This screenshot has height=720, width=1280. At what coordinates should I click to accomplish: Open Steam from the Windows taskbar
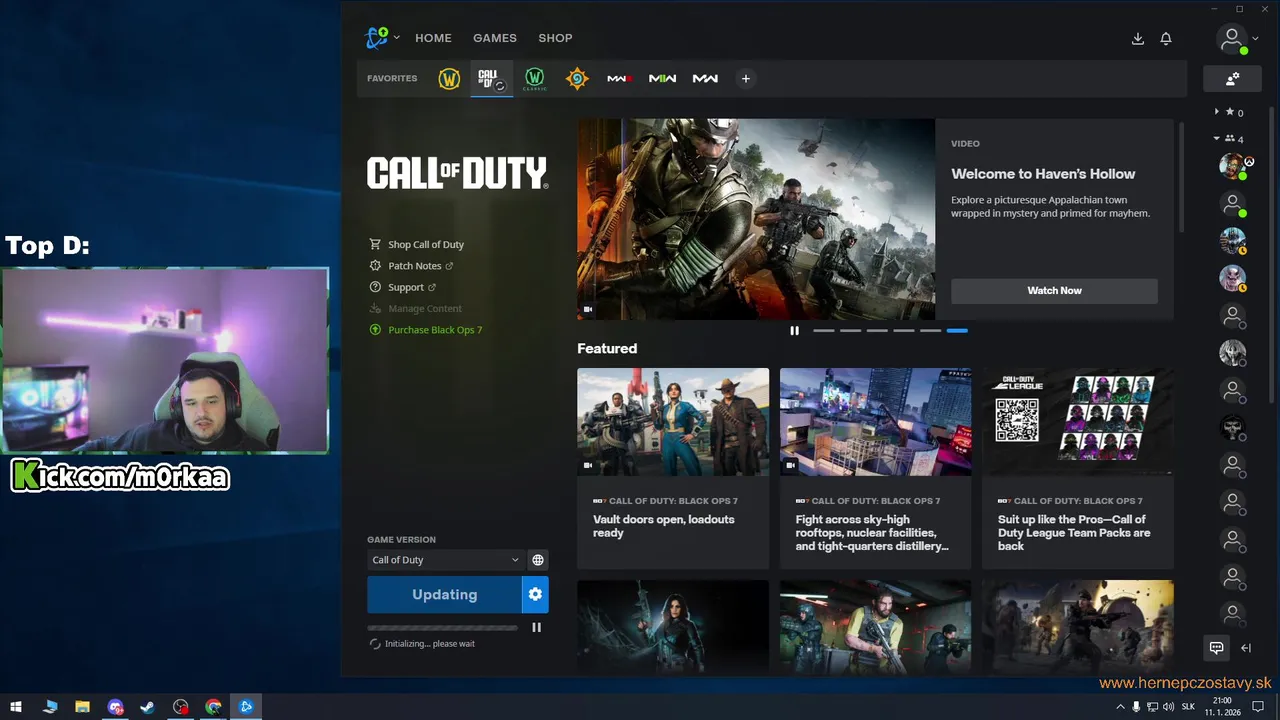coord(147,707)
